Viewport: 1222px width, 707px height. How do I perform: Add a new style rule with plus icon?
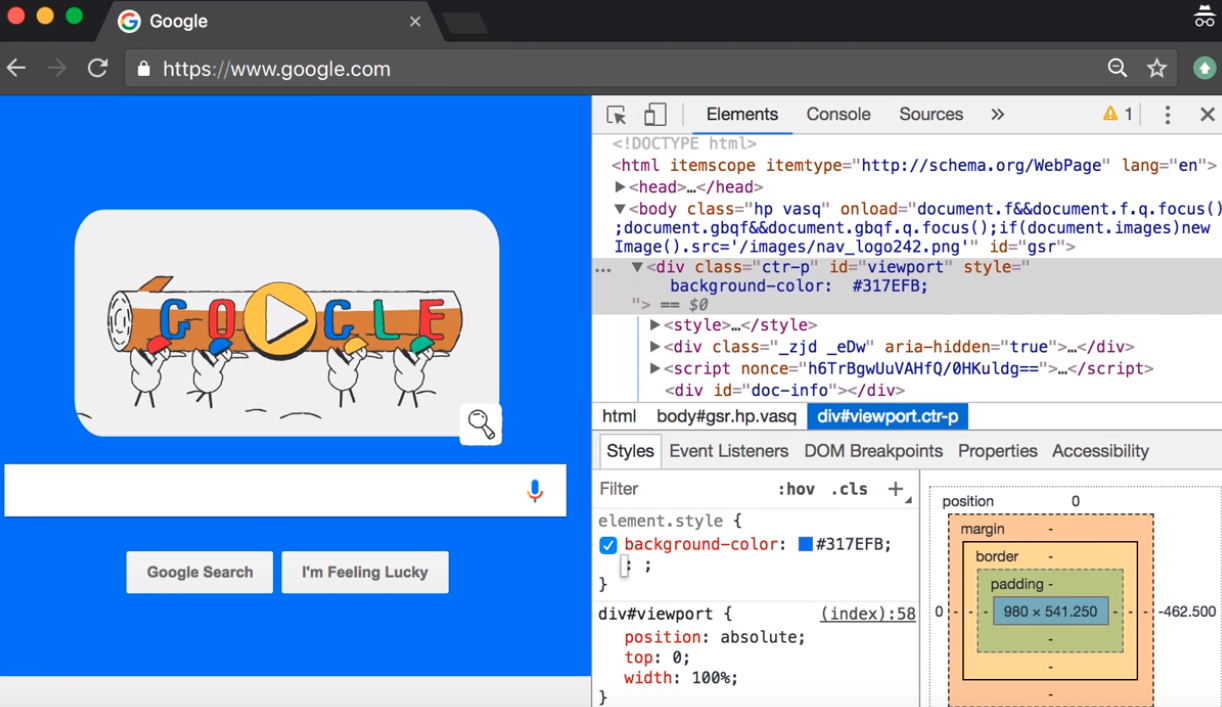895,489
